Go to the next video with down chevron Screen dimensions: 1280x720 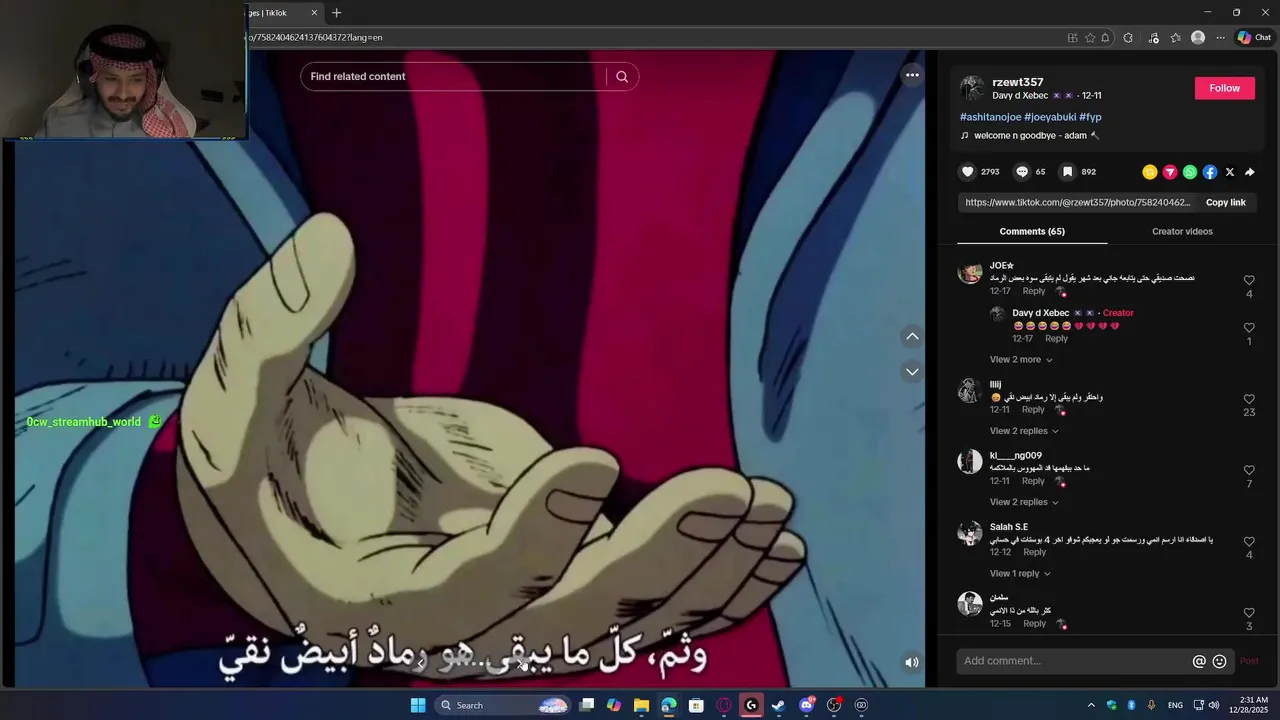(x=912, y=372)
